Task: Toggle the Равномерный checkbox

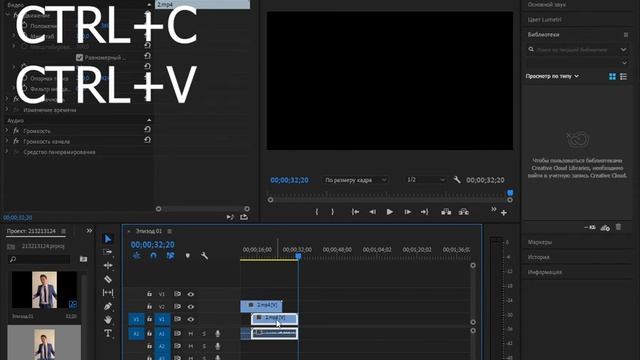Action: [x=80, y=58]
